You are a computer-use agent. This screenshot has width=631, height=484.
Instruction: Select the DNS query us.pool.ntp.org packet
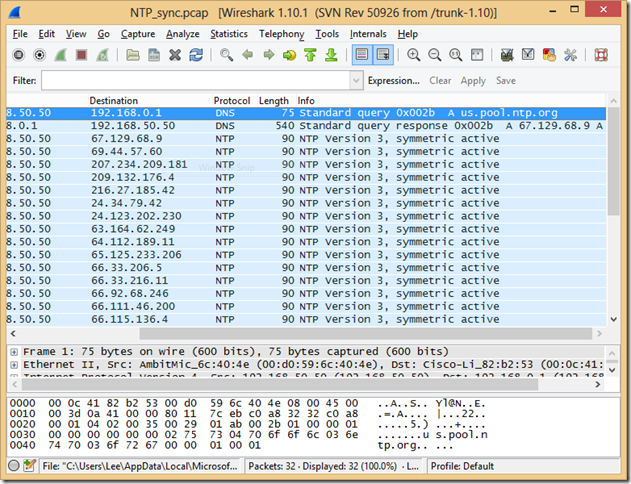tap(306, 113)
